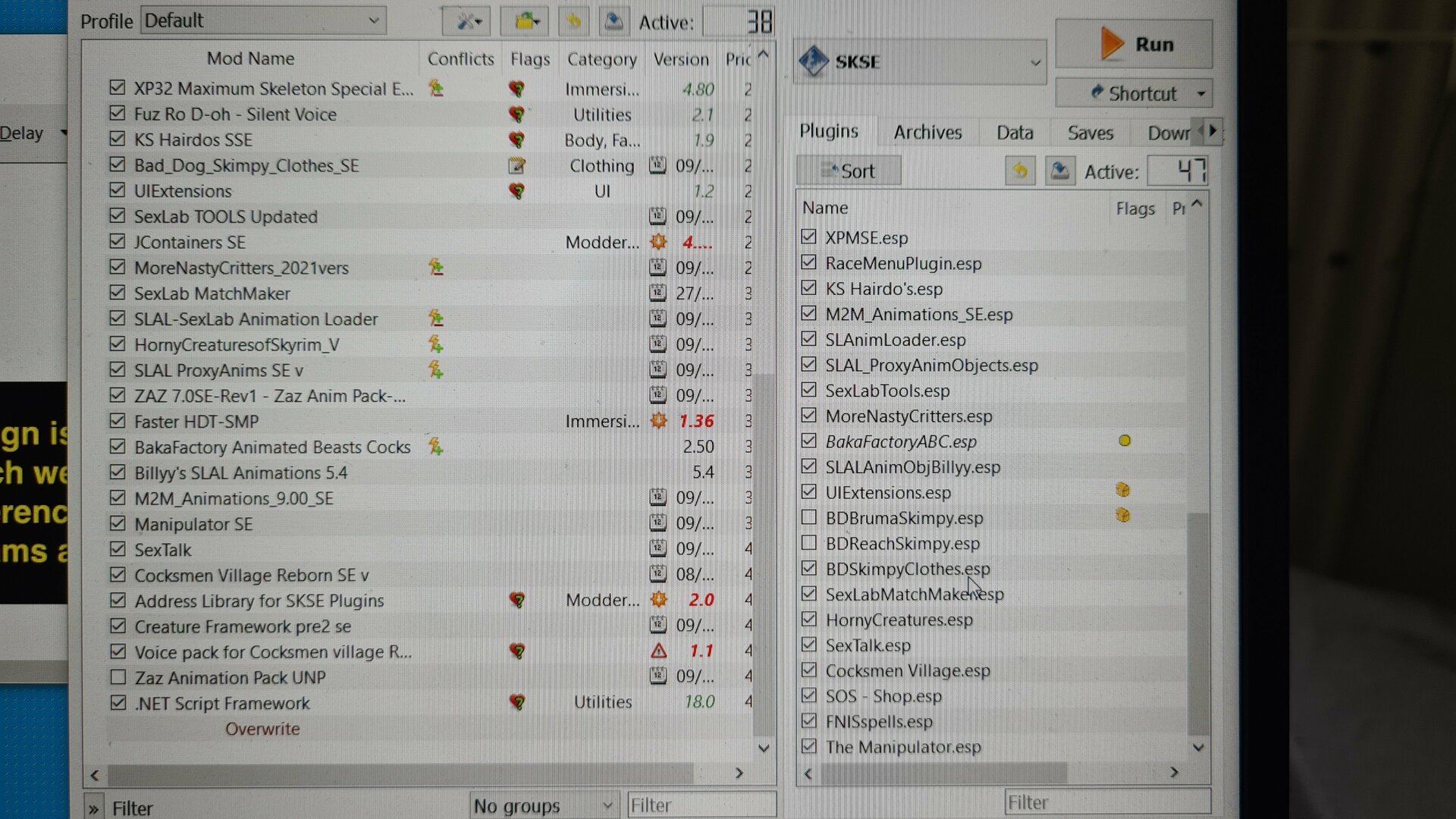The image size is (1456, 819).
Task: Uncheck the XPMSE.esp plugin
Action: (x=808, y=237)
